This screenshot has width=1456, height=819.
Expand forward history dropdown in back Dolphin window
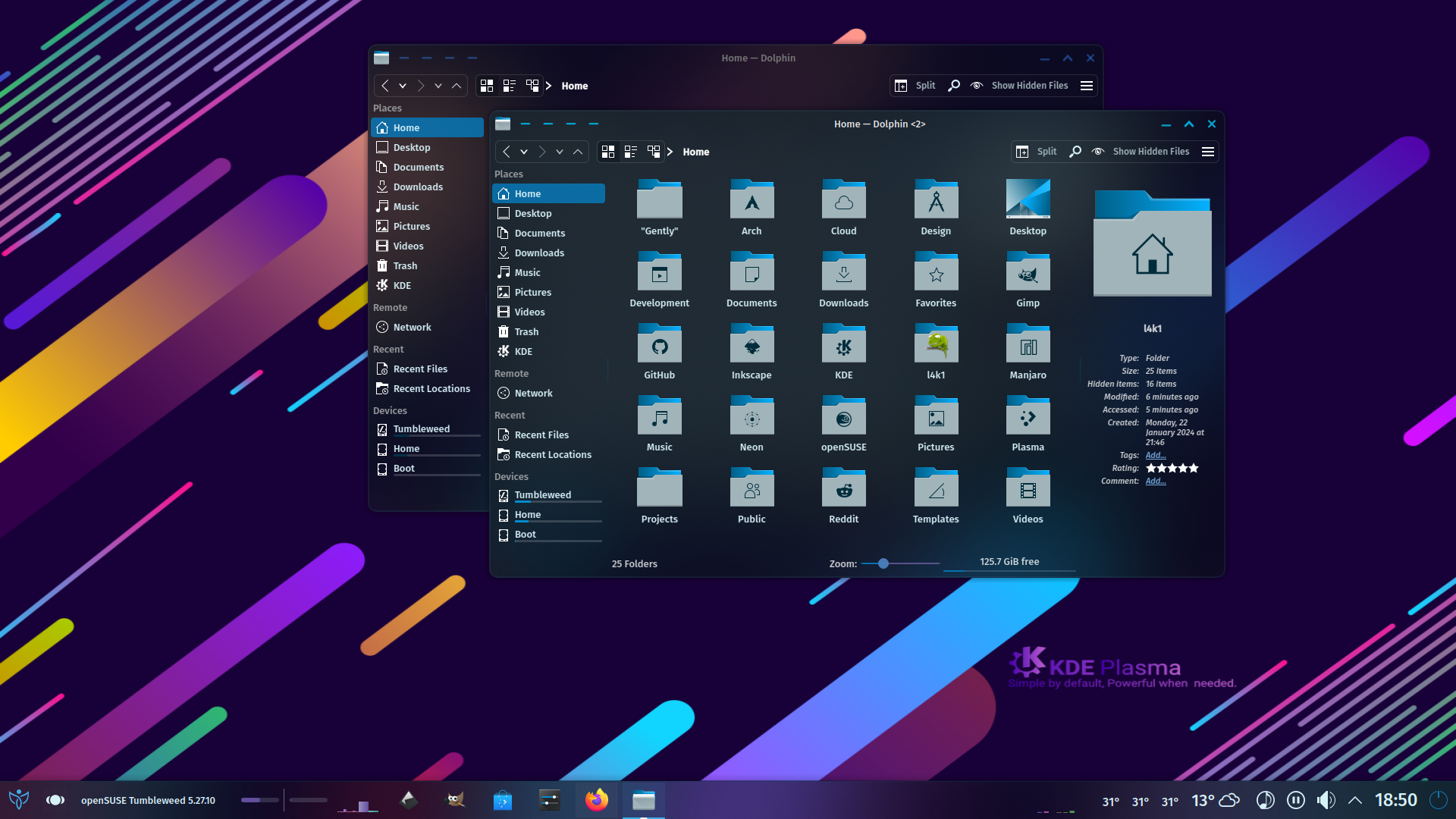coord(438,86)
